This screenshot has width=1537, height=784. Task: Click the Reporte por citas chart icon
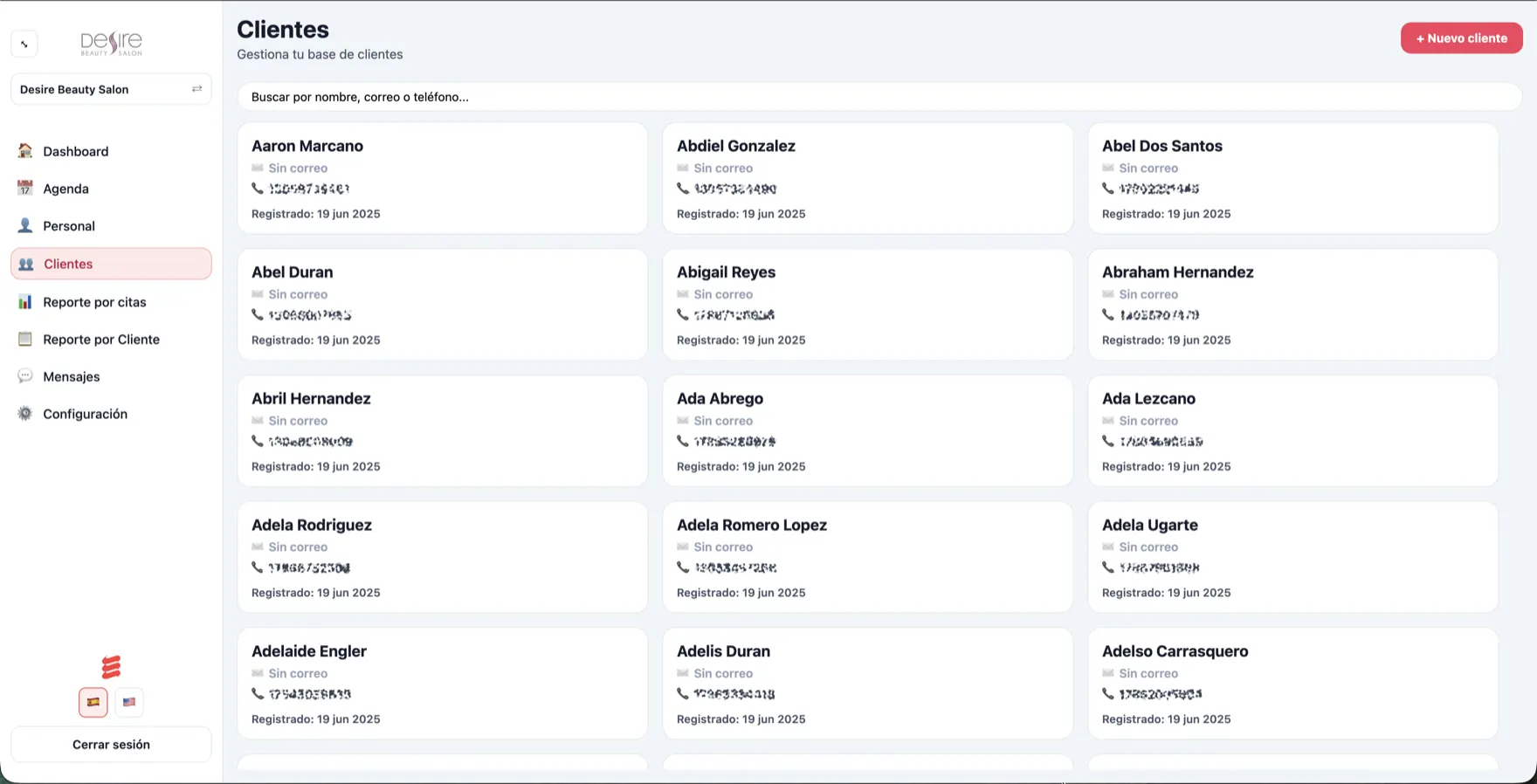point(25,302)
